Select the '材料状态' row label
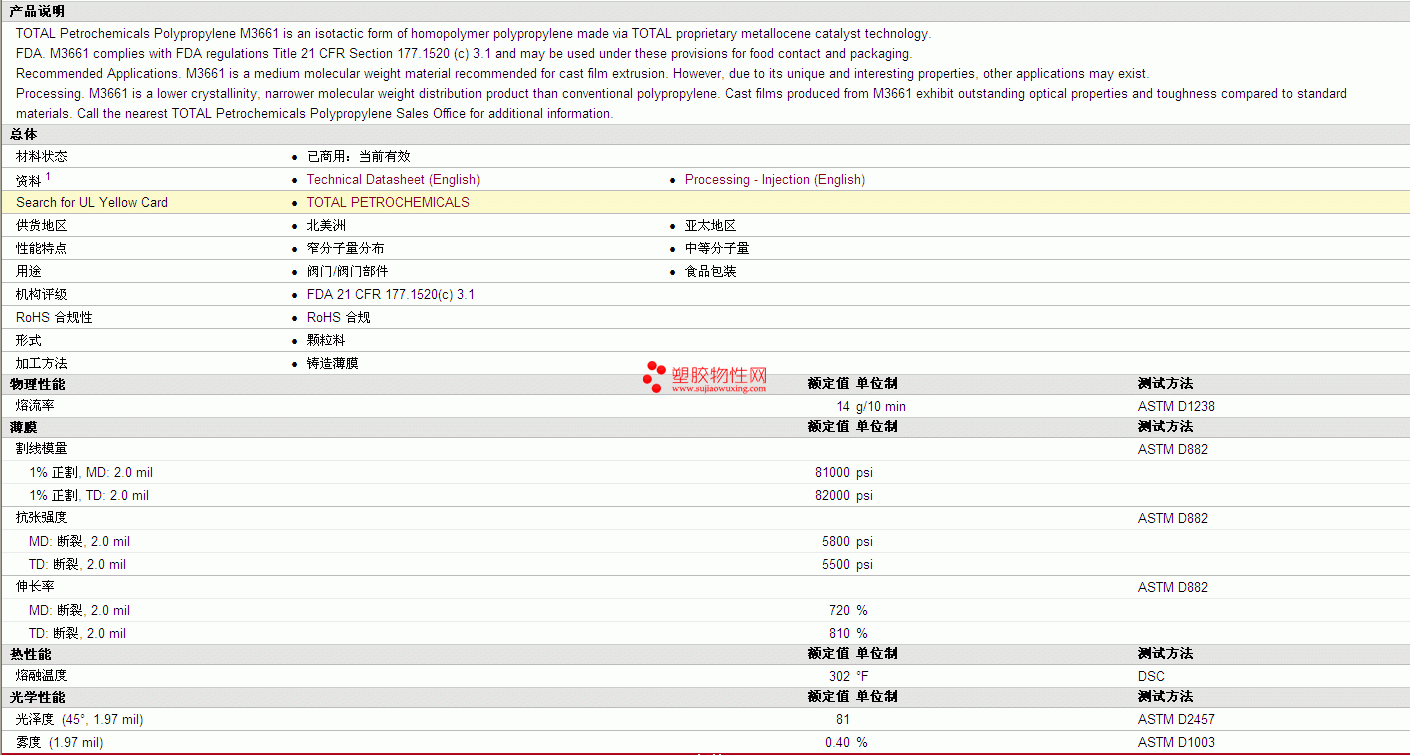Viewport: 1410px width, 755px height. pos(42,157)
